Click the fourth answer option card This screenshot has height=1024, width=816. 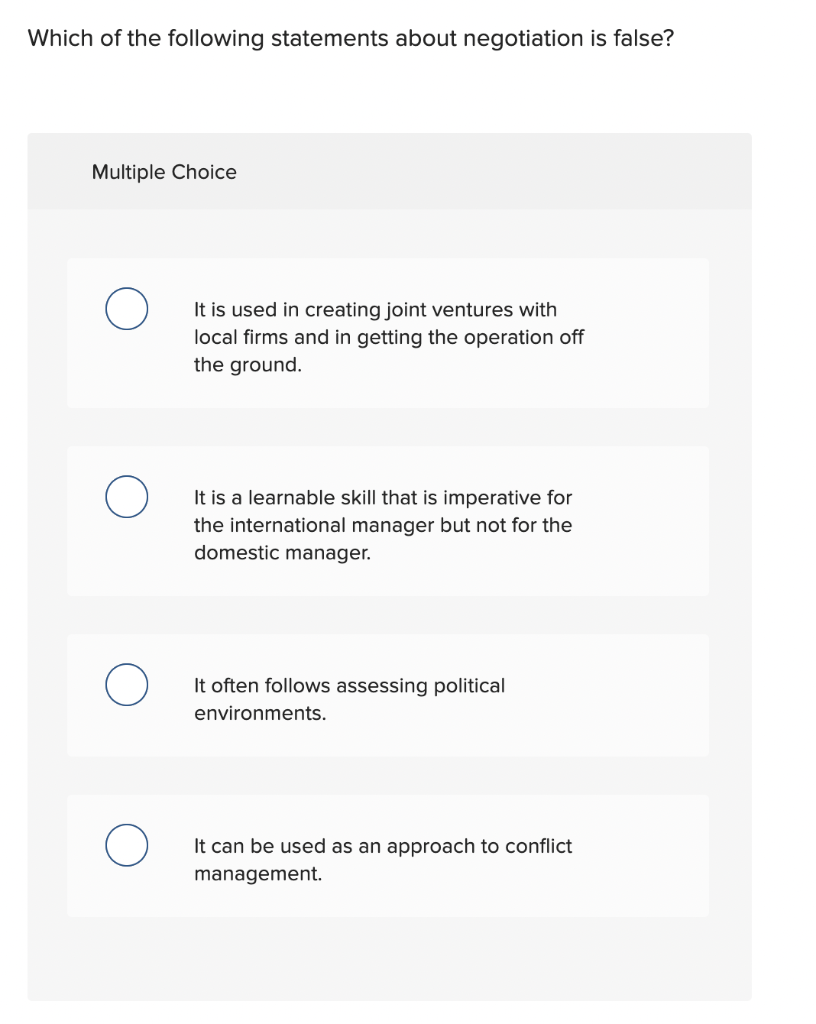click(387, 856)
